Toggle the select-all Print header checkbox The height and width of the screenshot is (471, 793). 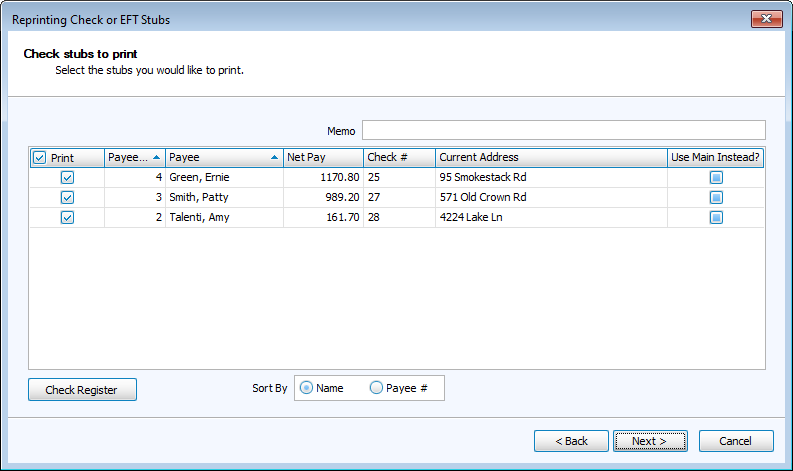(39, 158)
